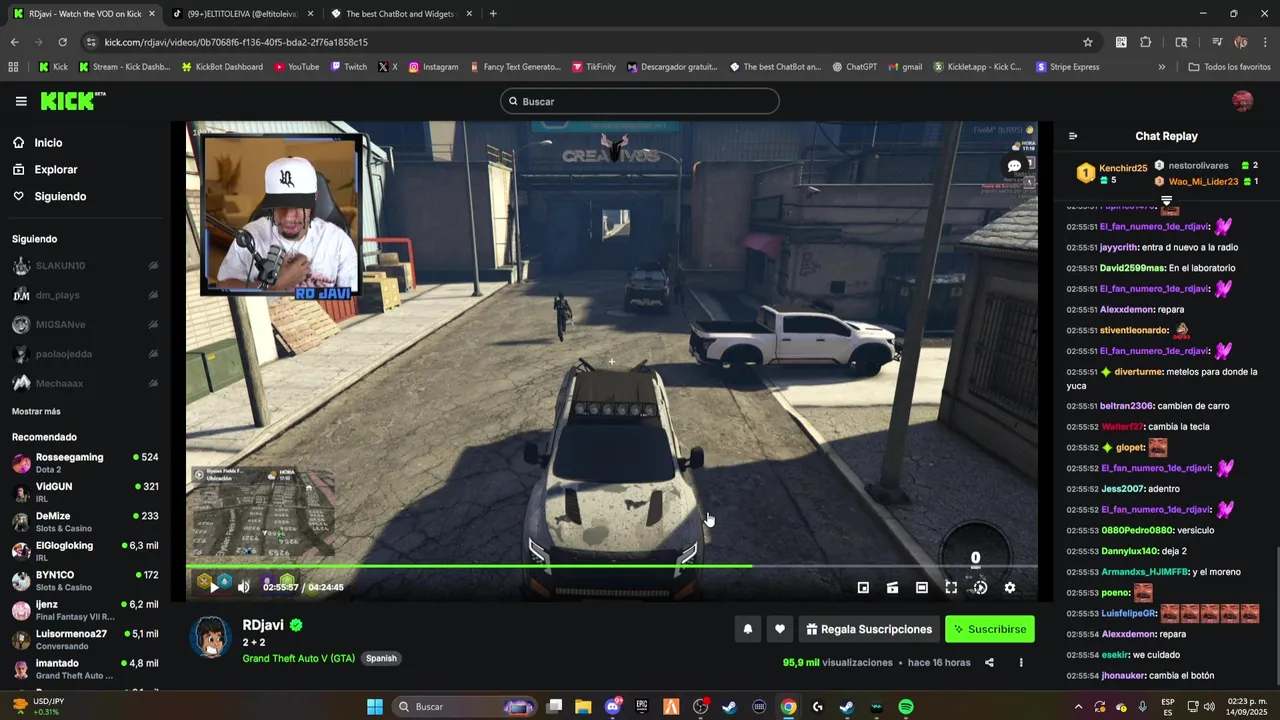1280x720 pixels.
Task: Show more bookmarks chevron
Action: tap(1161, 67)
